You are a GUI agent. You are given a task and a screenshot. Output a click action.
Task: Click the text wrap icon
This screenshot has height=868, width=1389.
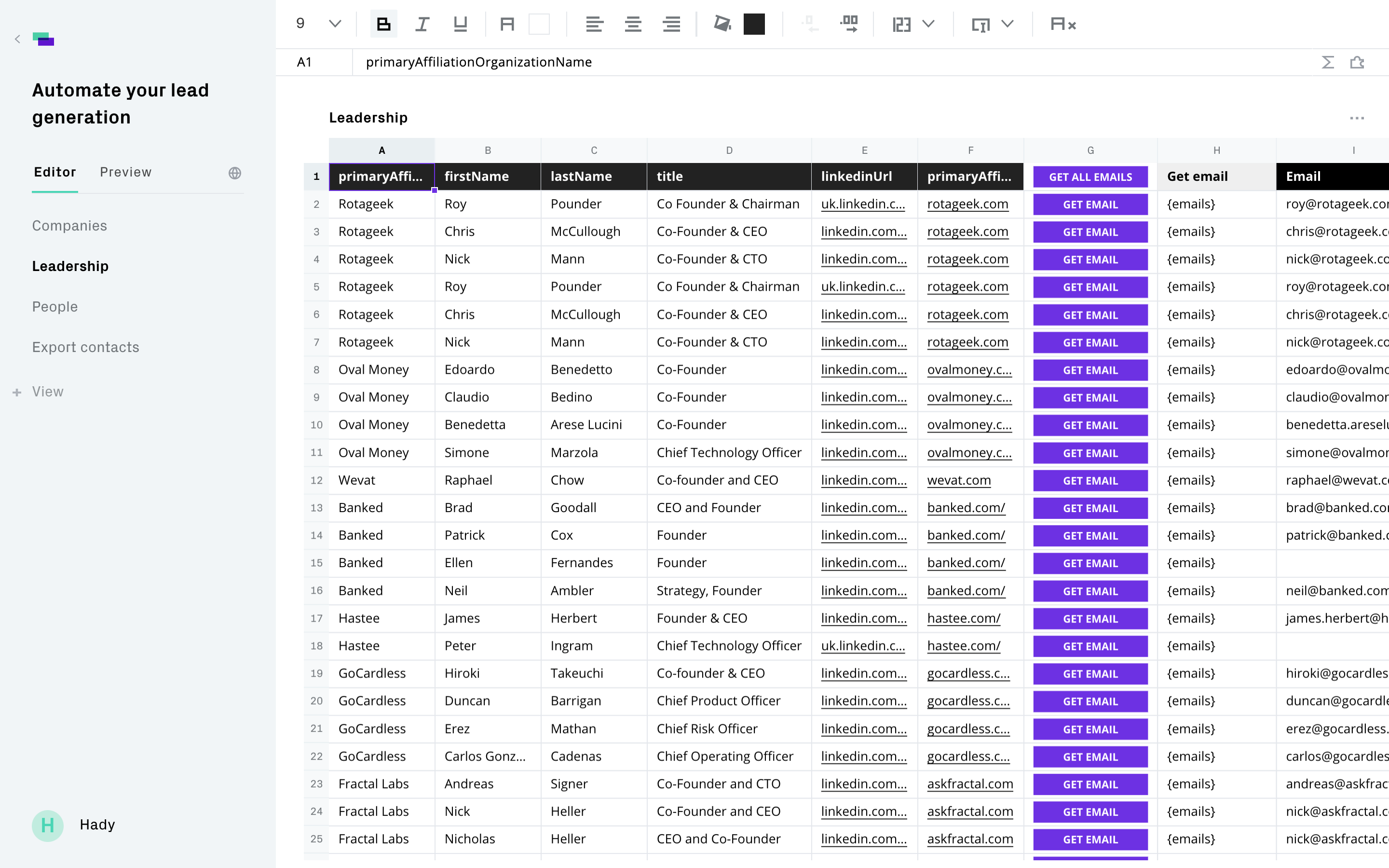pos(980,24)
